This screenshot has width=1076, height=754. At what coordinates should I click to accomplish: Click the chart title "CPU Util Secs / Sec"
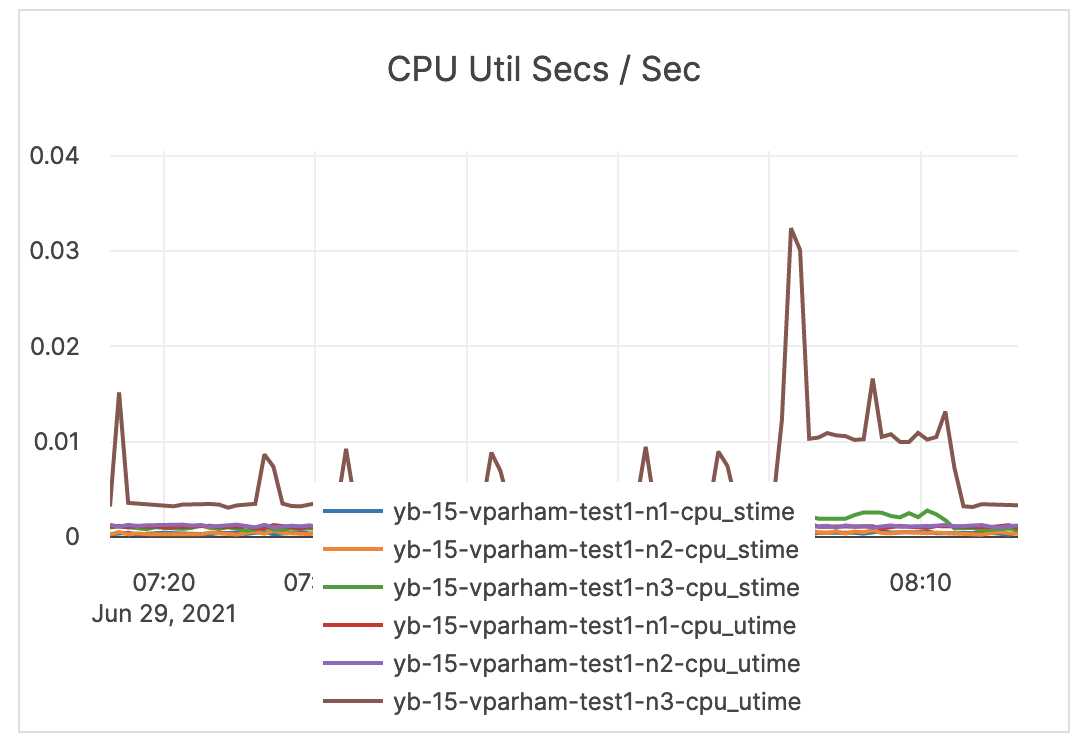pyautogui.click(x=544, y=70)
